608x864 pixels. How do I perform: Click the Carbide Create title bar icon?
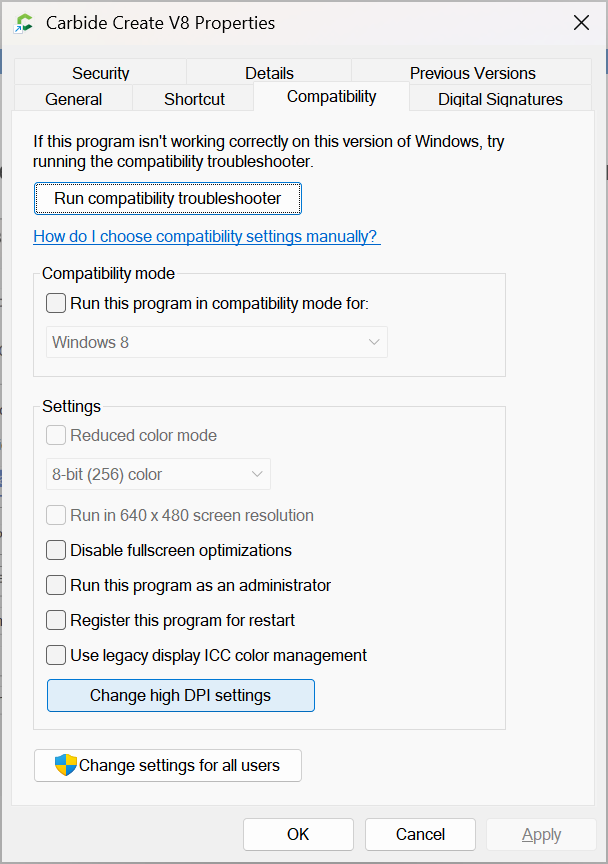tap(24, 23)
